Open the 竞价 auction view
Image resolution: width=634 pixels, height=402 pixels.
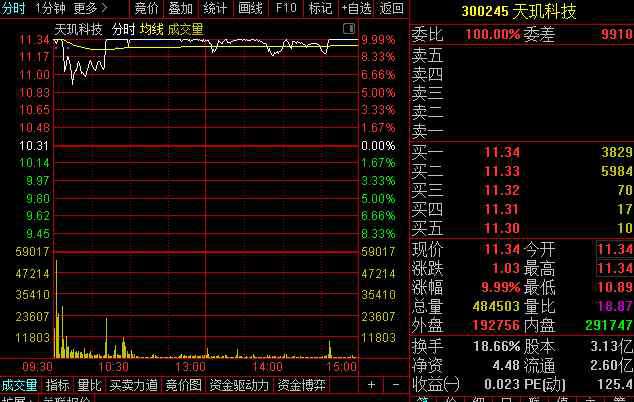[x=146, y=8]
